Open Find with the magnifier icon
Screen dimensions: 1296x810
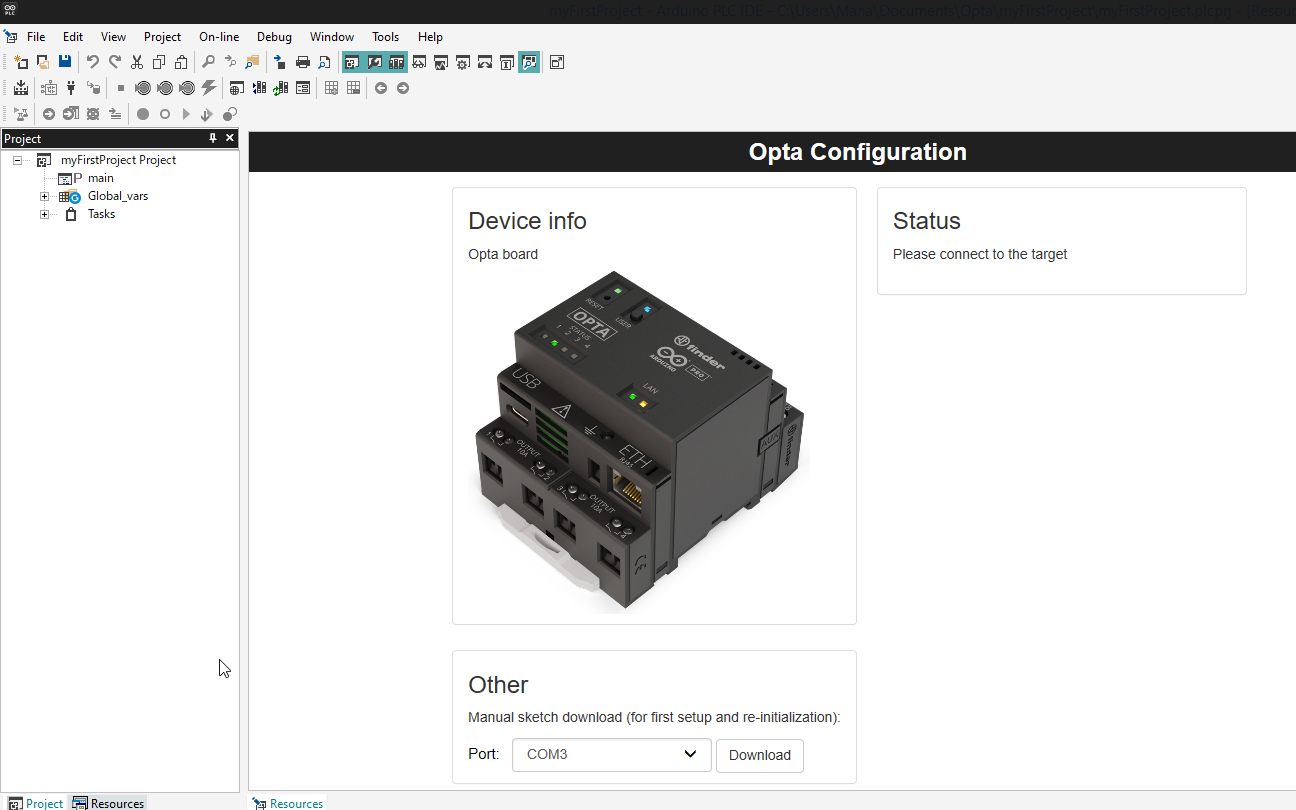click(209, 62)
